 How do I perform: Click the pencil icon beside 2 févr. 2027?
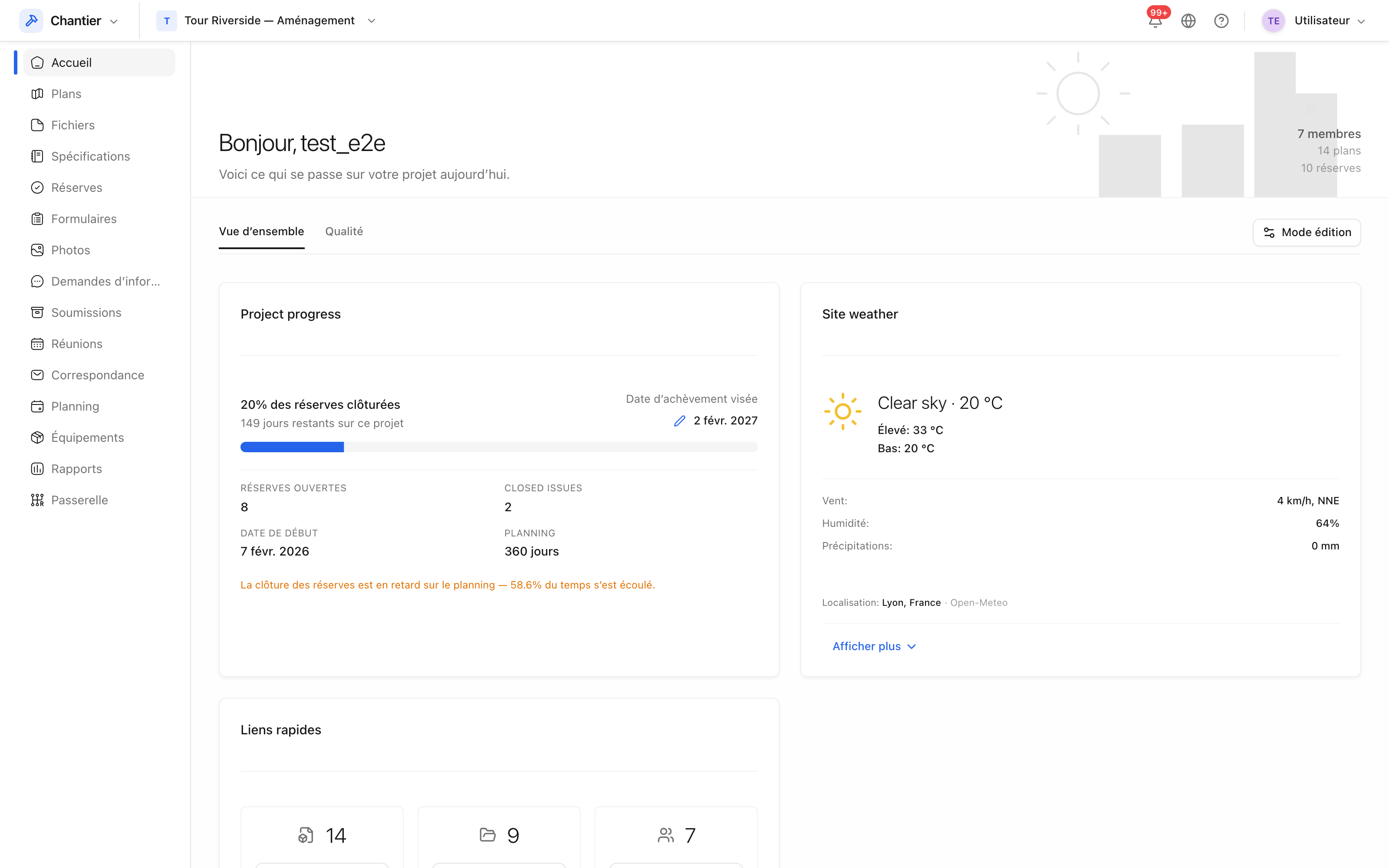point(680,421)
